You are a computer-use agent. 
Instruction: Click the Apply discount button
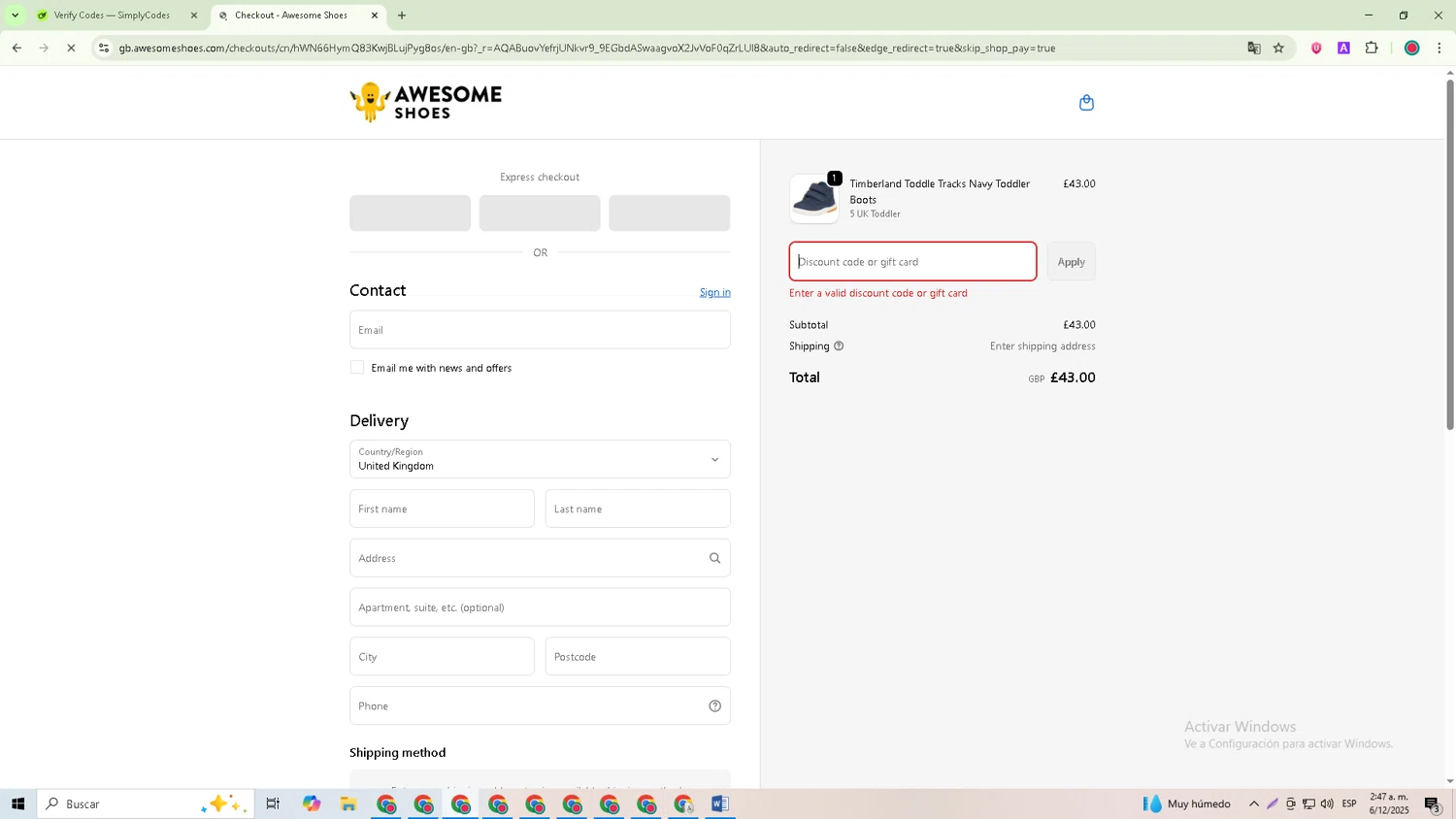(x=1072, y=262)
